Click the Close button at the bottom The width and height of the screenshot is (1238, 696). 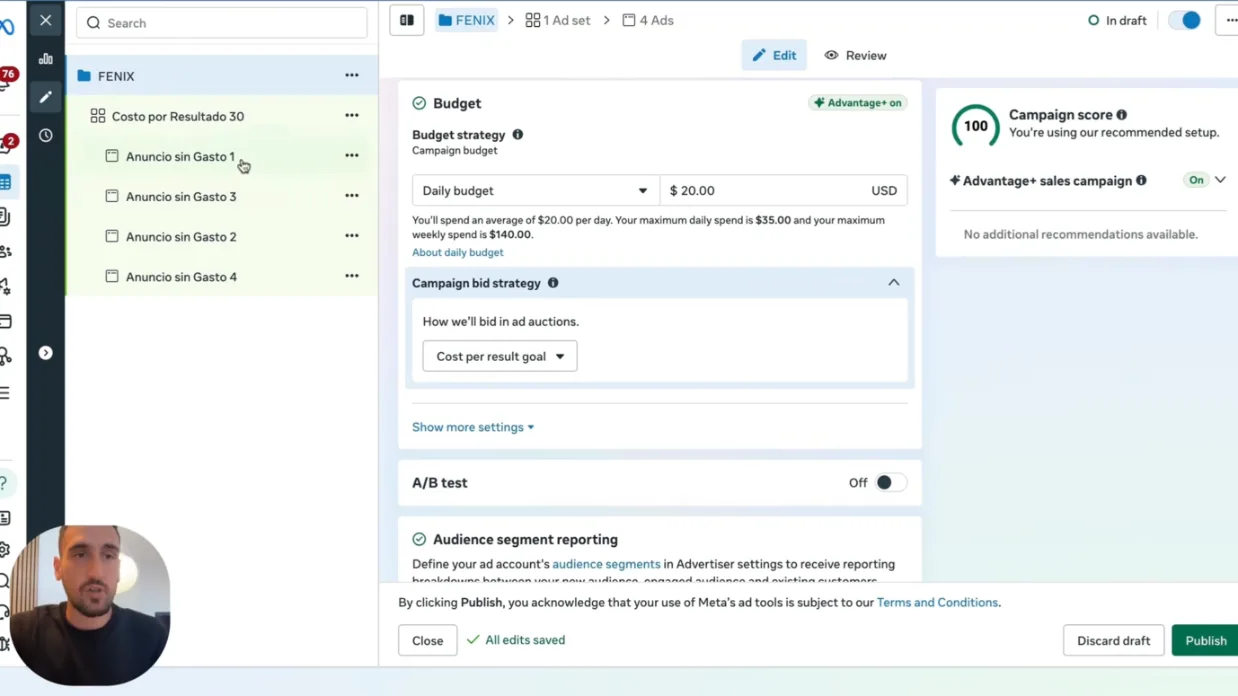(427, 641)
